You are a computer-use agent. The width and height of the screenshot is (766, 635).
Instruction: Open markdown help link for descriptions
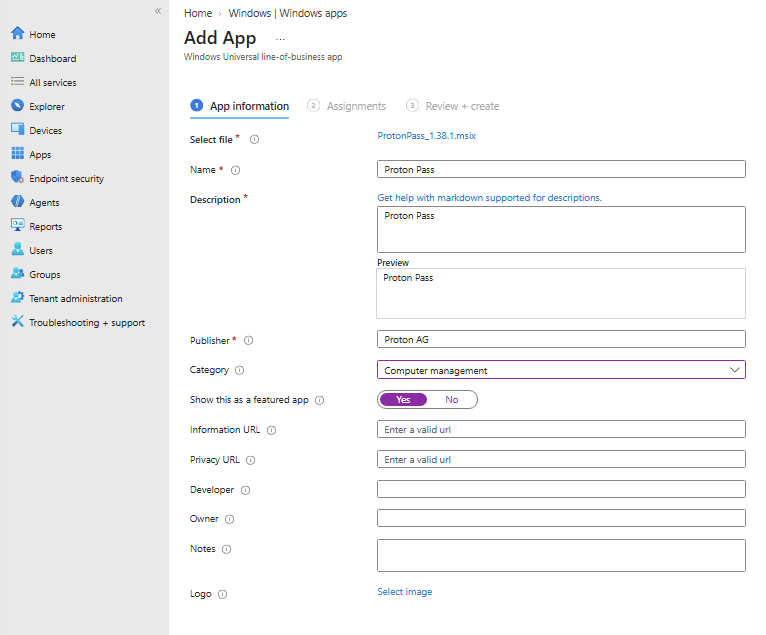click(489, 198)
